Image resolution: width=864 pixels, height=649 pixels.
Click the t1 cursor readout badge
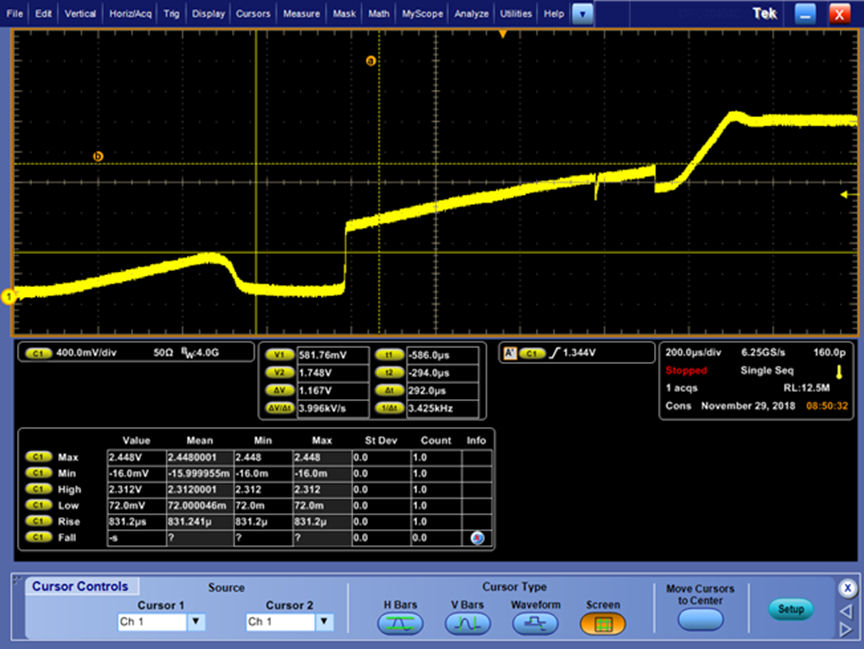(x=389, y=355)
